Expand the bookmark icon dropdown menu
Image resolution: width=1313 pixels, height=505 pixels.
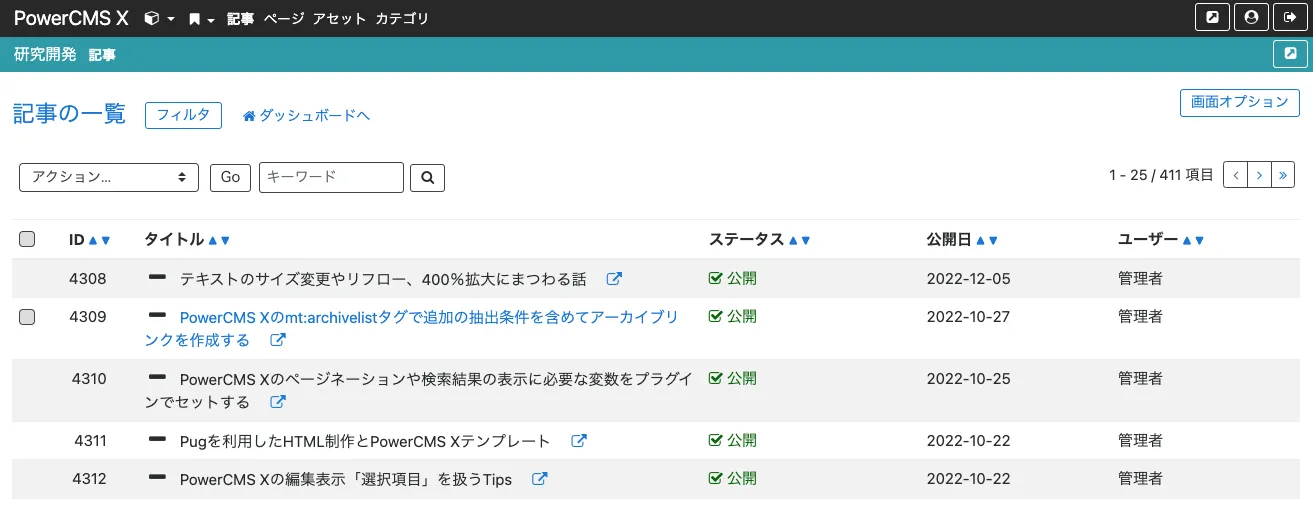pos(201,19)
